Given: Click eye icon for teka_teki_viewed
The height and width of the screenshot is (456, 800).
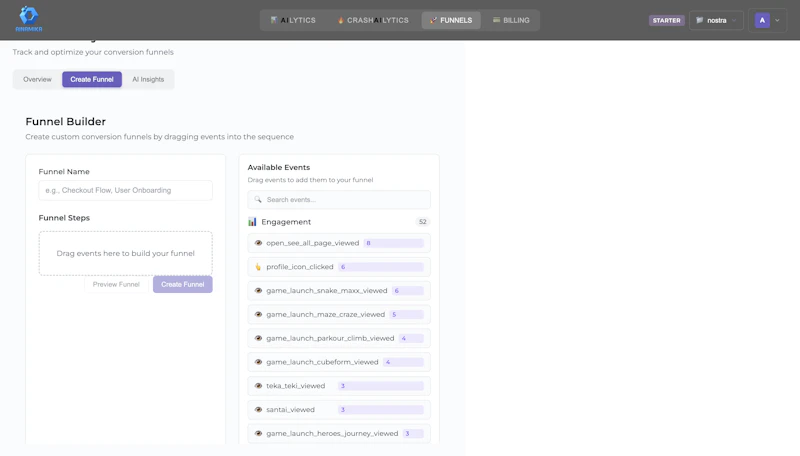Looking at the screenshot, I should [258, 386].
